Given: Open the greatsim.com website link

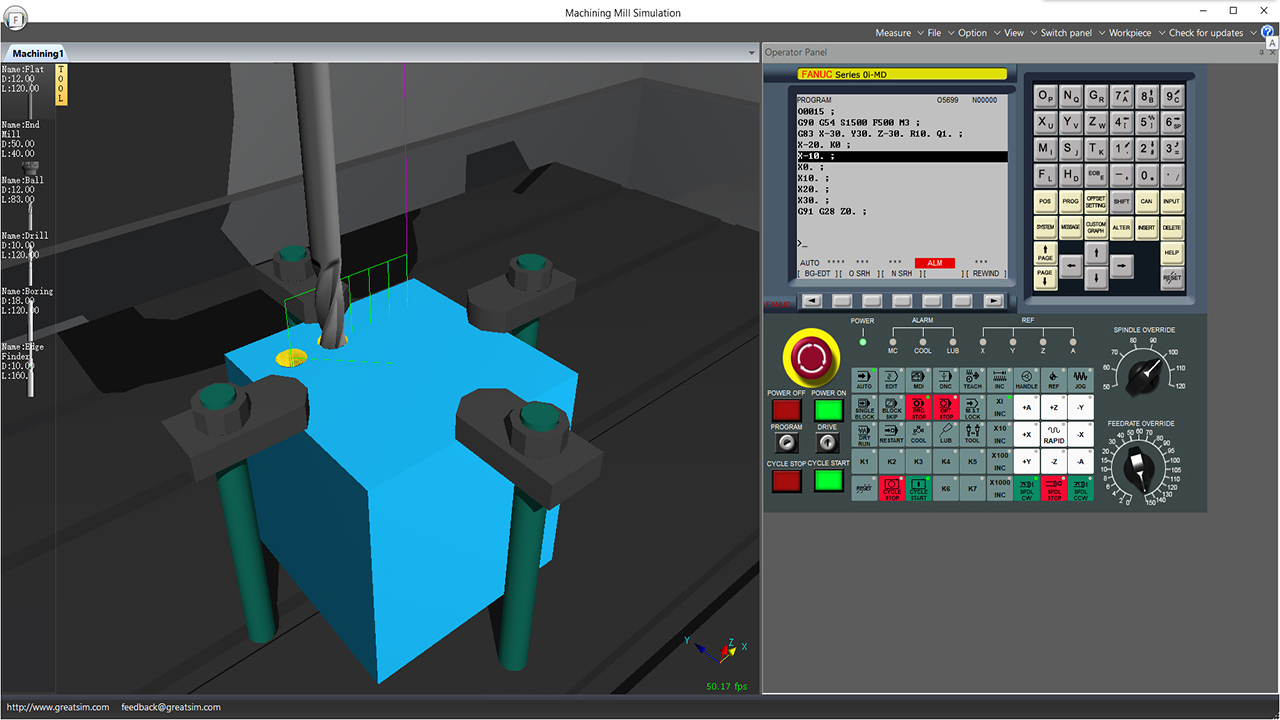Looking at the screenshot, I should 57,707.
